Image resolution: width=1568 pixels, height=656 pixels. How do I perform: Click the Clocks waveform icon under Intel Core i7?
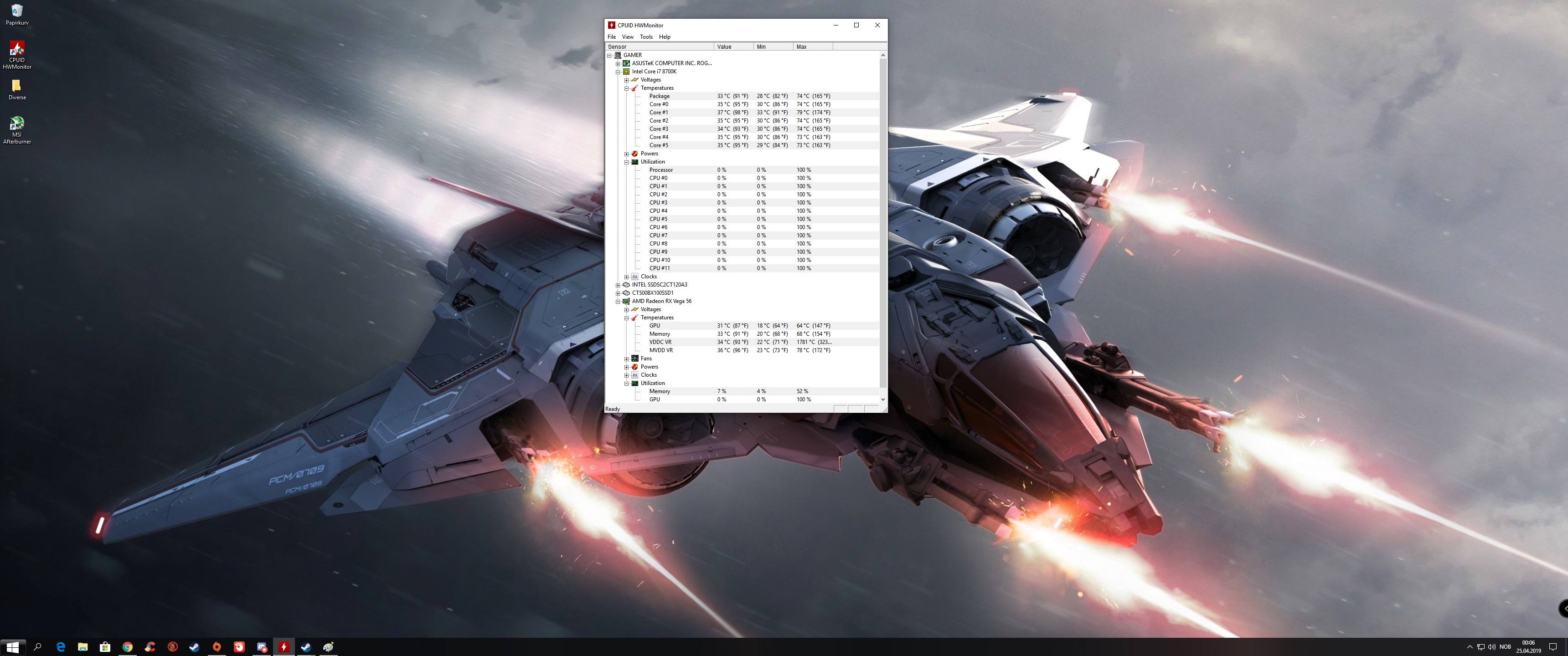point(635,276)
